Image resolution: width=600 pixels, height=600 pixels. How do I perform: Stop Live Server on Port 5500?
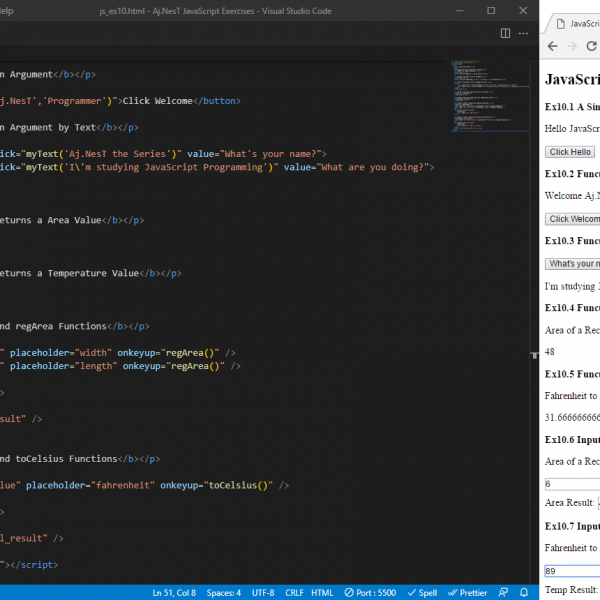(x=372, y=592)
